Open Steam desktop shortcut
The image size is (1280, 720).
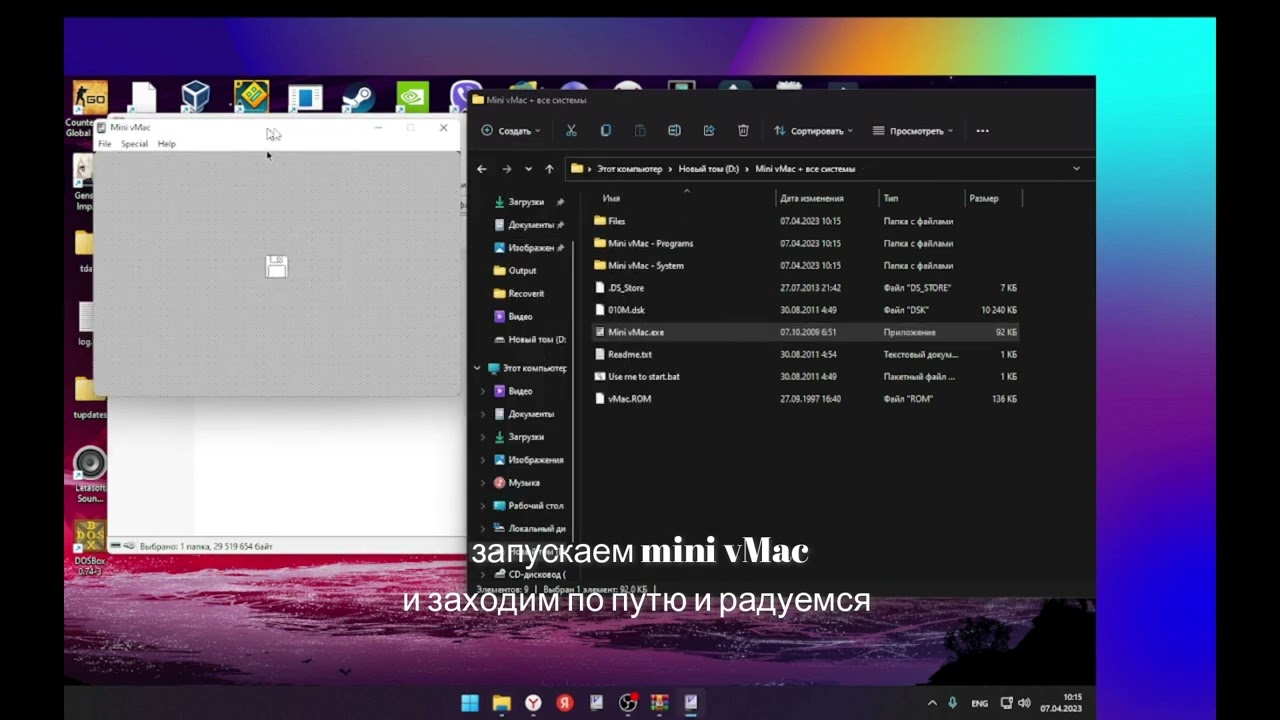pos(358,97)
